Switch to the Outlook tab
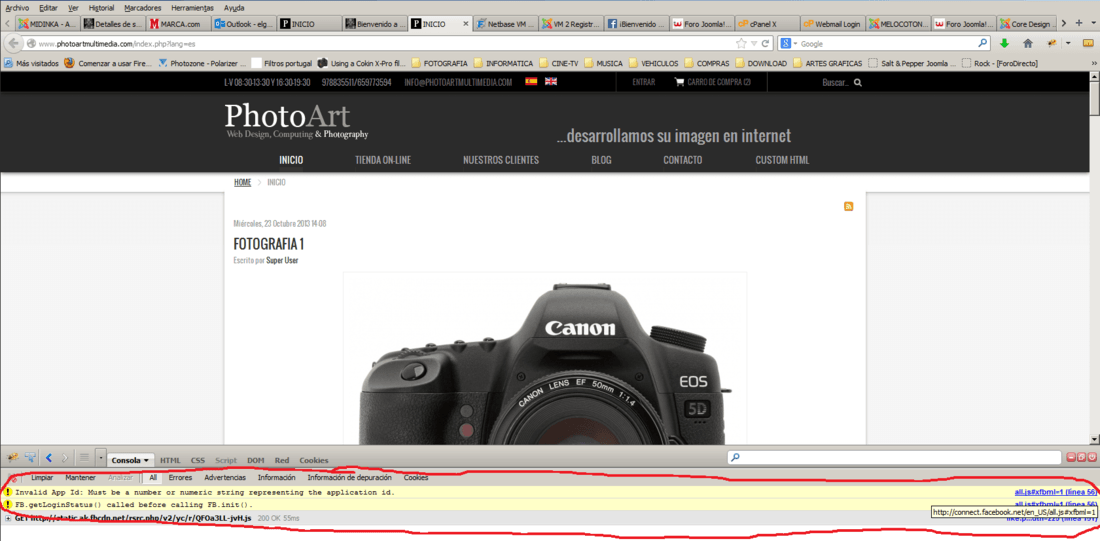The image size is (1100, 541). tap(244, 24)
